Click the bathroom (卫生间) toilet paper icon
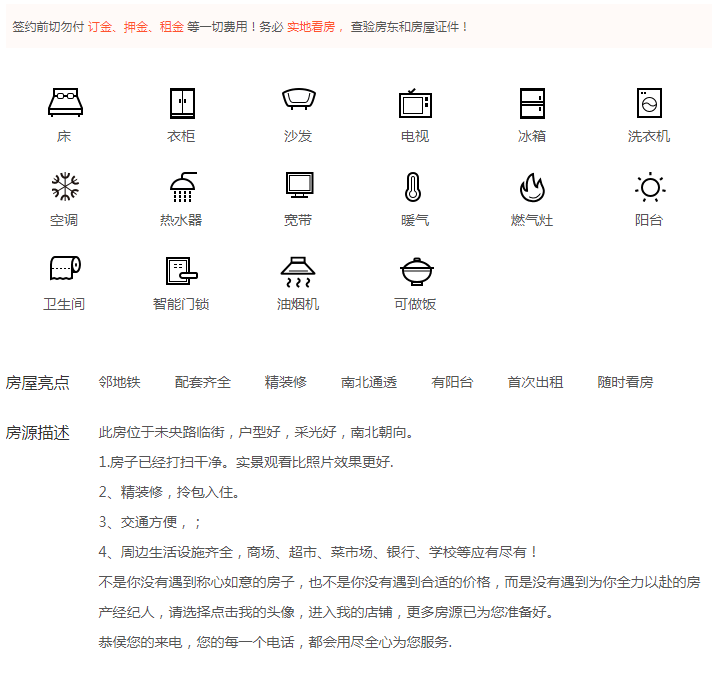The width and height of the screenshot is (720, 687). pyautogui.click(x=65, y=268)
